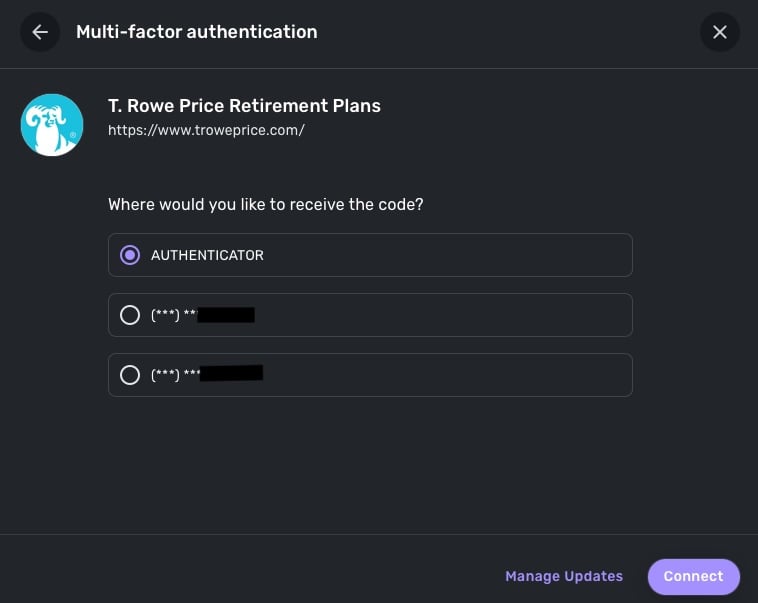Viewport: 758px width, 603px height.
Task: Click the first phone option's masked text
Action: click(172, 315)
